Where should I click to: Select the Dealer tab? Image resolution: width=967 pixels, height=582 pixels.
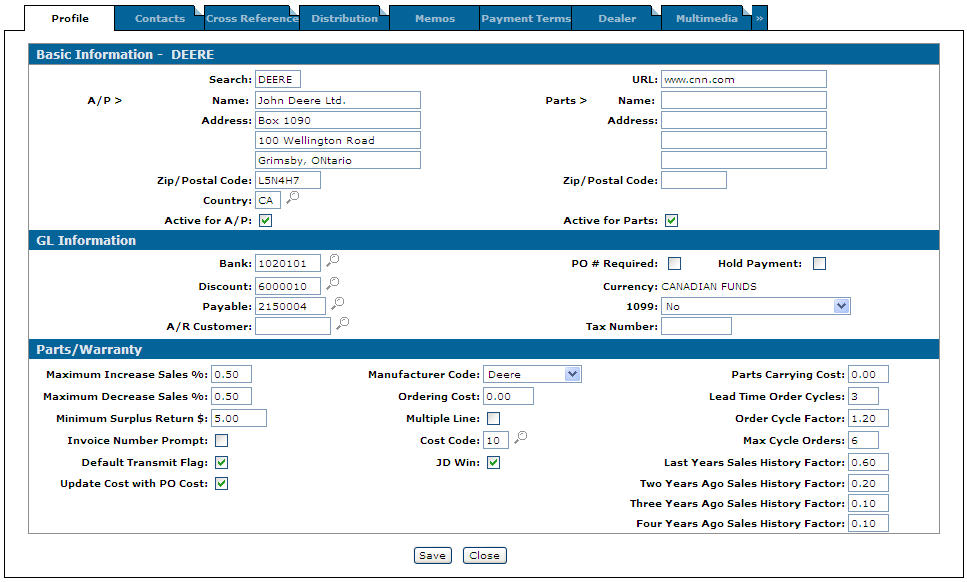tap(617, 18)
